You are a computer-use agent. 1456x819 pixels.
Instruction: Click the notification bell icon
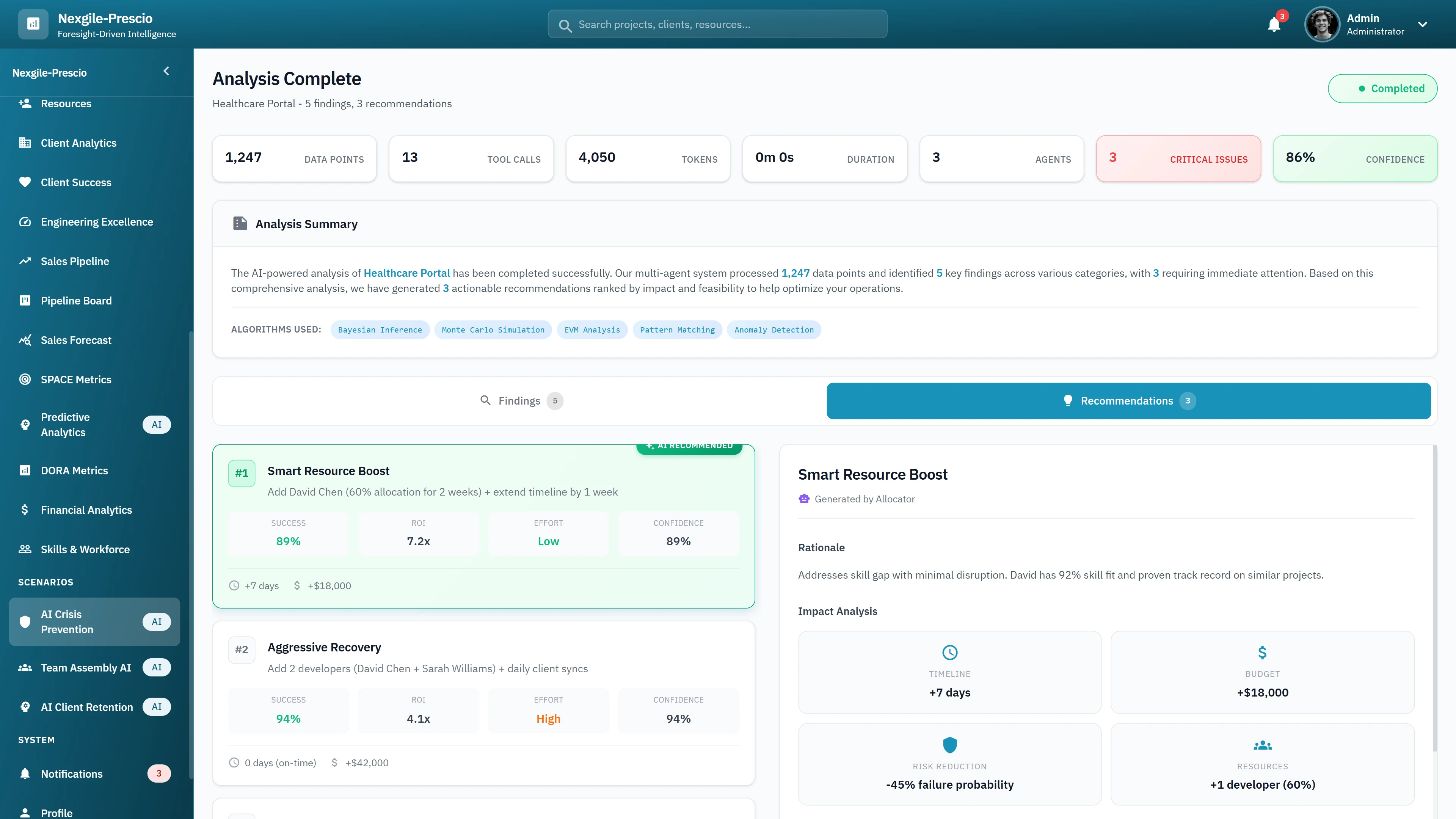(x=1274, y=25)
